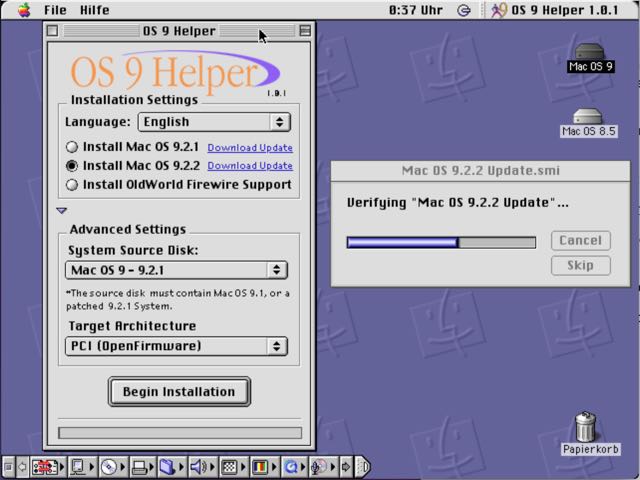This screenshot has width=640, height=480.
Task: Click the Control Strip scroll-left arrow
Action: 22,466
